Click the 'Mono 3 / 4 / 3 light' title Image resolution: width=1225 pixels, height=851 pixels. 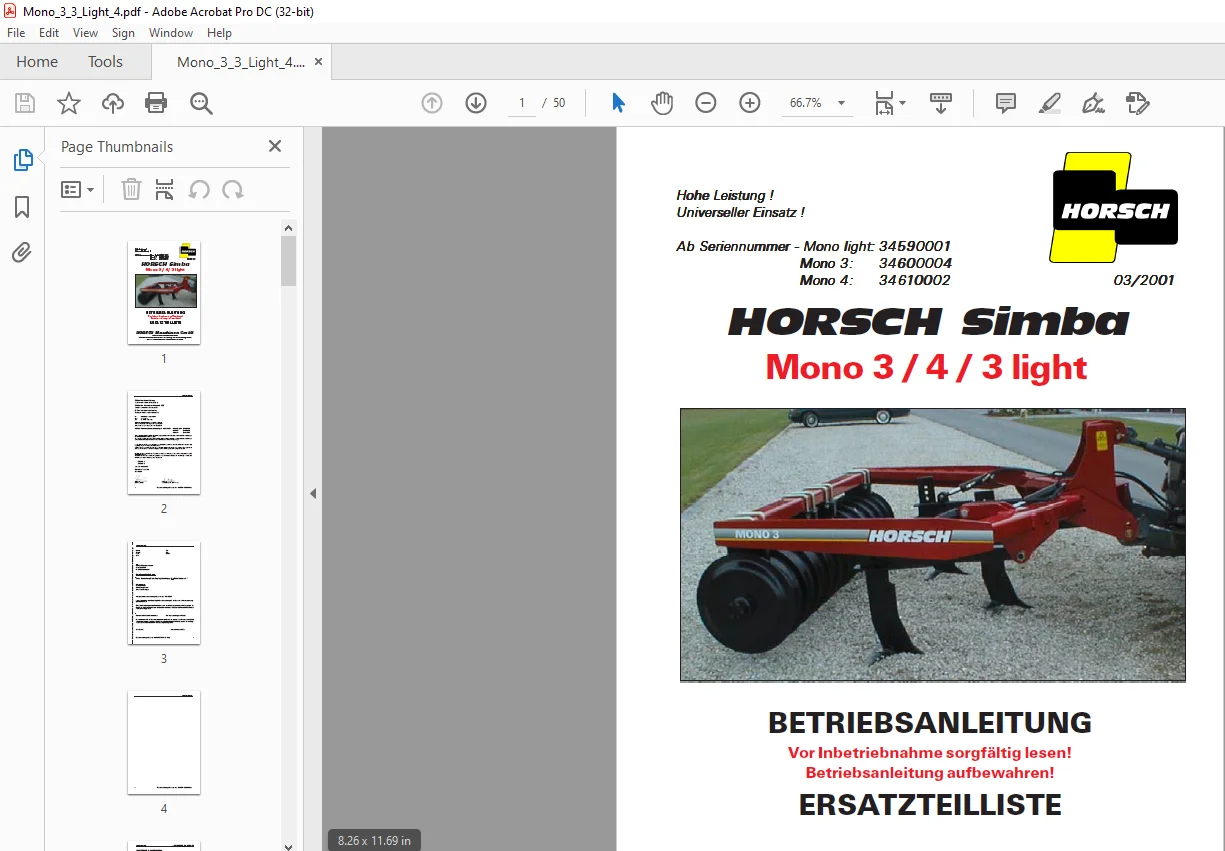tap(927, 368)
